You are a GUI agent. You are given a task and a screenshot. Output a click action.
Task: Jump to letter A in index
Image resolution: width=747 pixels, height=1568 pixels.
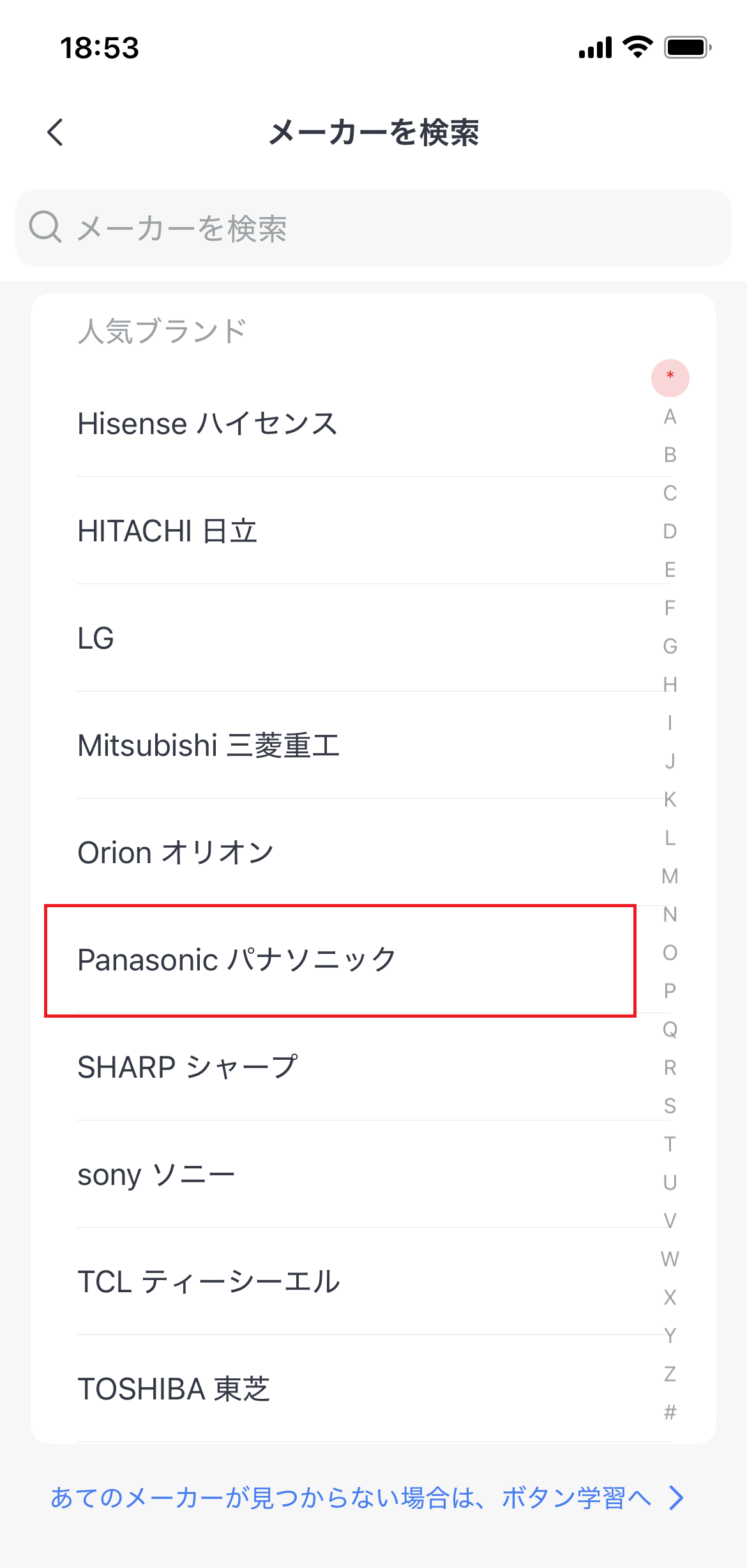pos(670,416)
